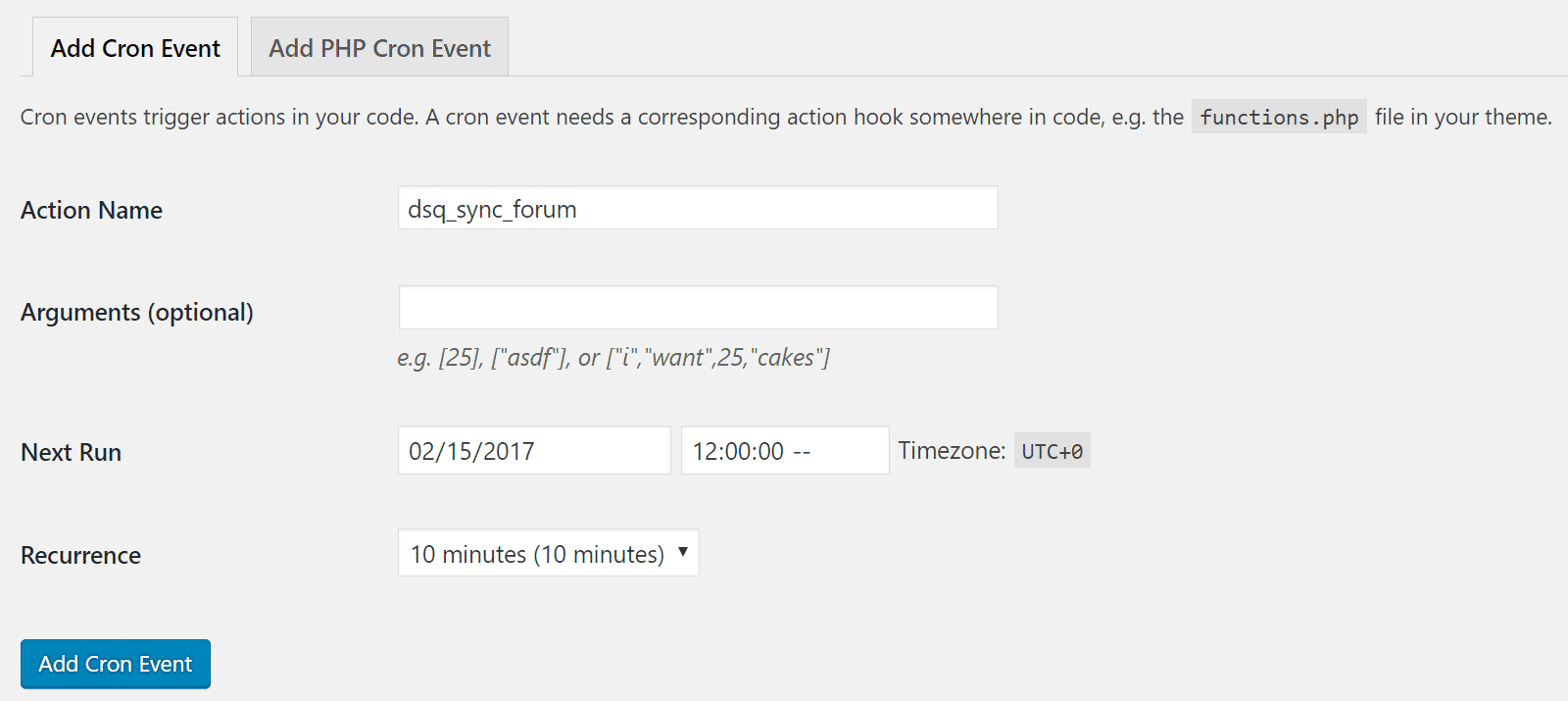The image size is (1568, 701).
Task: Focus the Arguments (optional) text box
Action: pyautogui.click(x=698, y=308)
